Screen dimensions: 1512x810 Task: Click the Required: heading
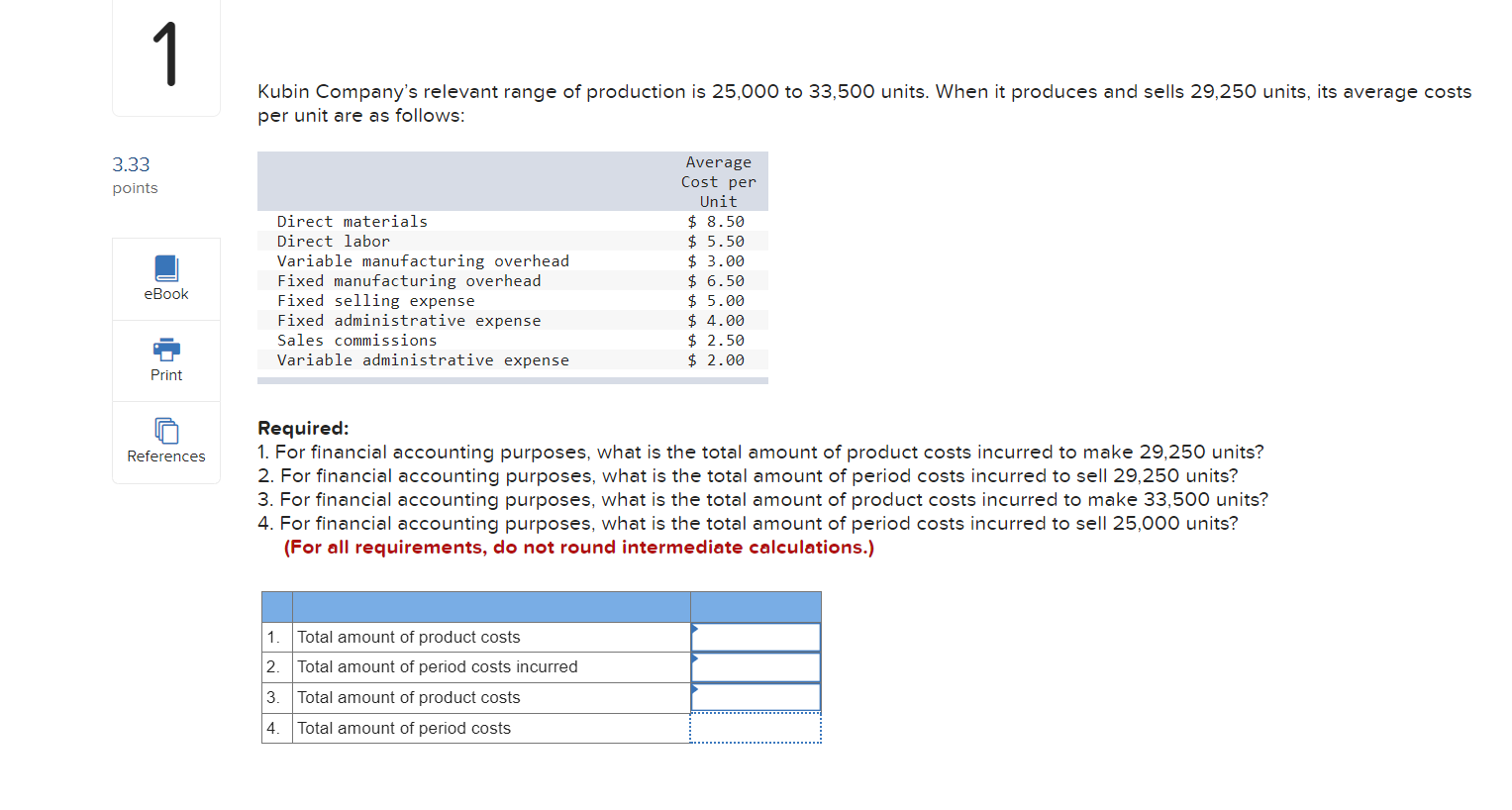(303, 428)
